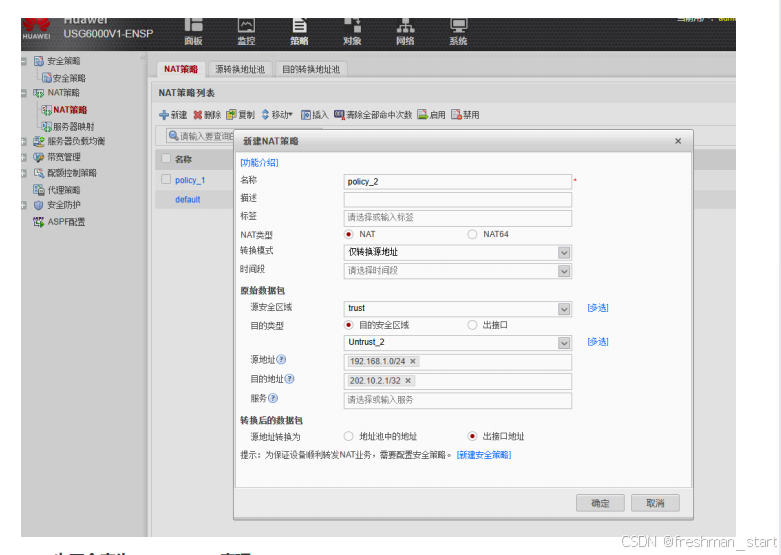Screen dimensions: 781x555
Task: Expand 服务器负载均衡 tree node
Action: 24,141
